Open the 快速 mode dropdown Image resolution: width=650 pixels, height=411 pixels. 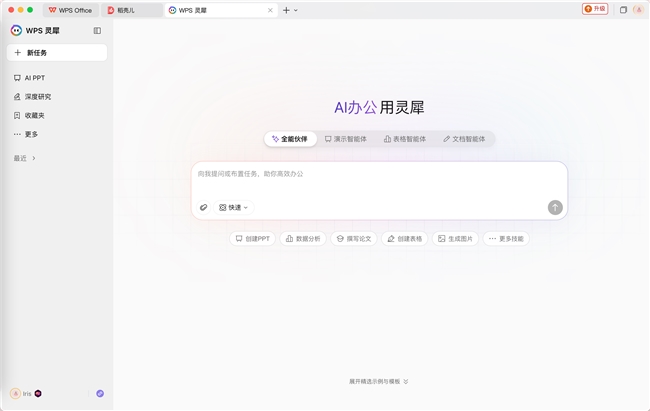[234, 207]
